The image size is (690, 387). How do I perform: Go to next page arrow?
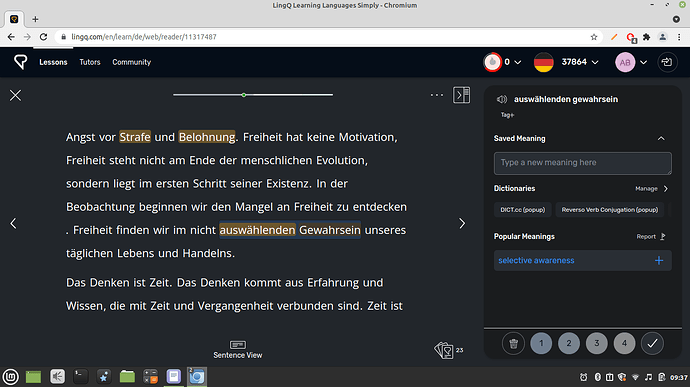pos(462,224)
